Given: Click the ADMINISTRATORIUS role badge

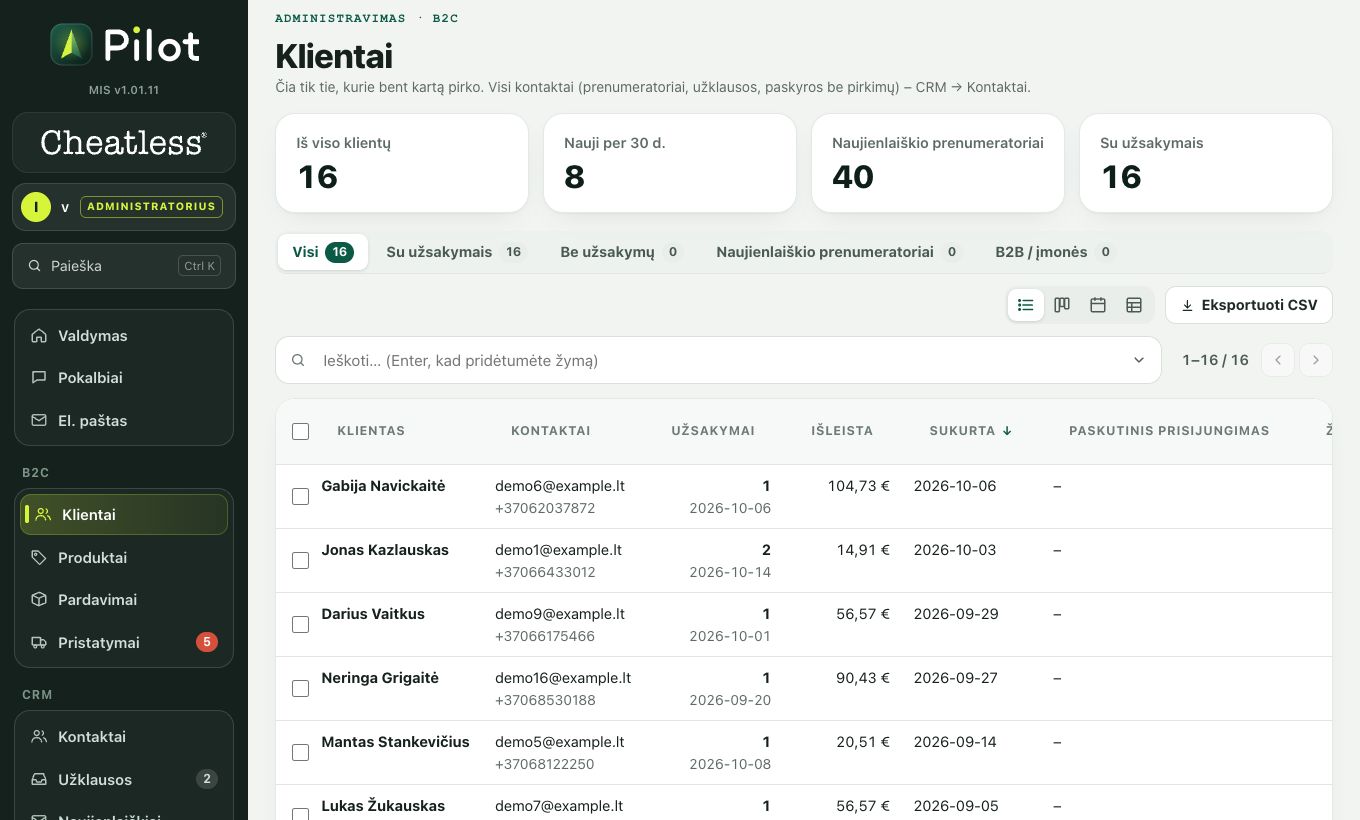Looking at the screenshot, I should pos(151,207).
